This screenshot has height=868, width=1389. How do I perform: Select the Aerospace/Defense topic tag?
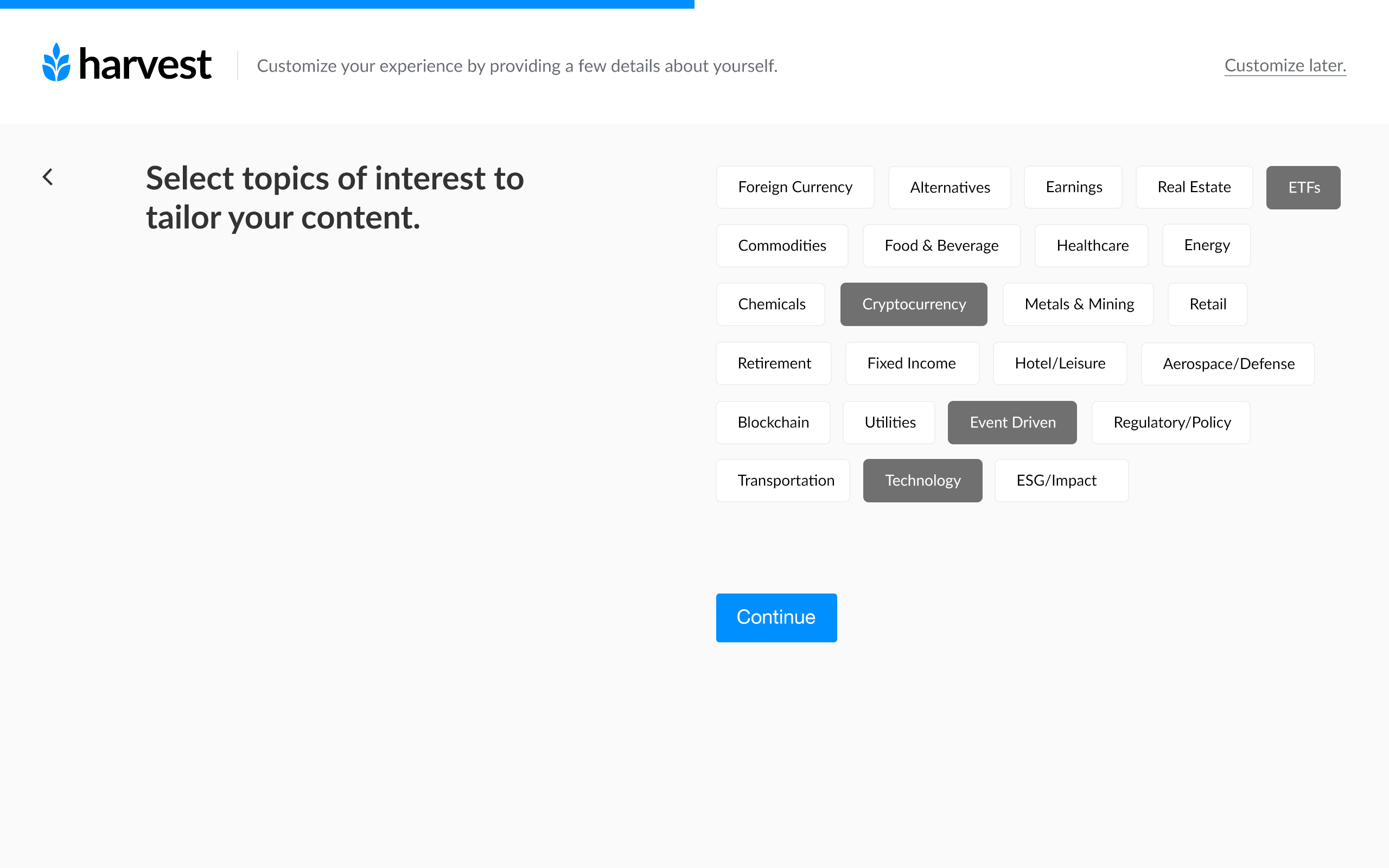(x=1228, y=363)
